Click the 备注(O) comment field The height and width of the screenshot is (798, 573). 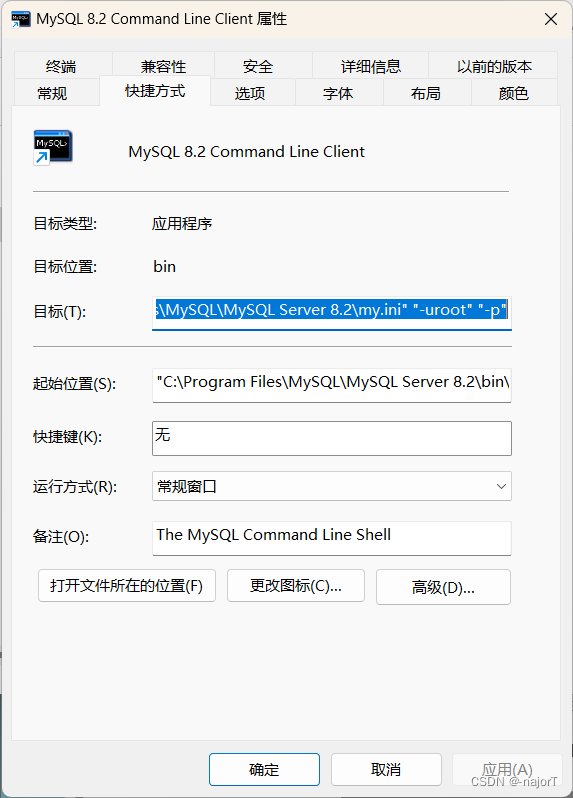332,538
